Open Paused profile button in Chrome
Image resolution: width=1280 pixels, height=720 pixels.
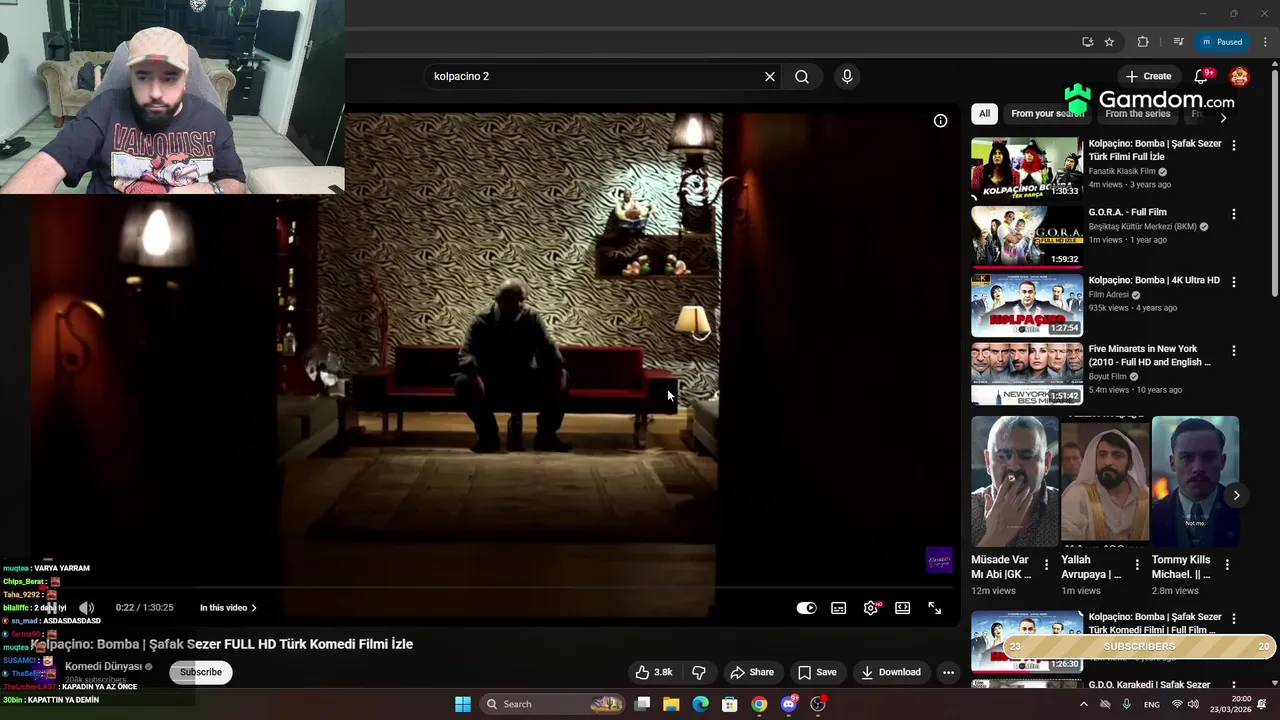click(x=1221, y=42)
